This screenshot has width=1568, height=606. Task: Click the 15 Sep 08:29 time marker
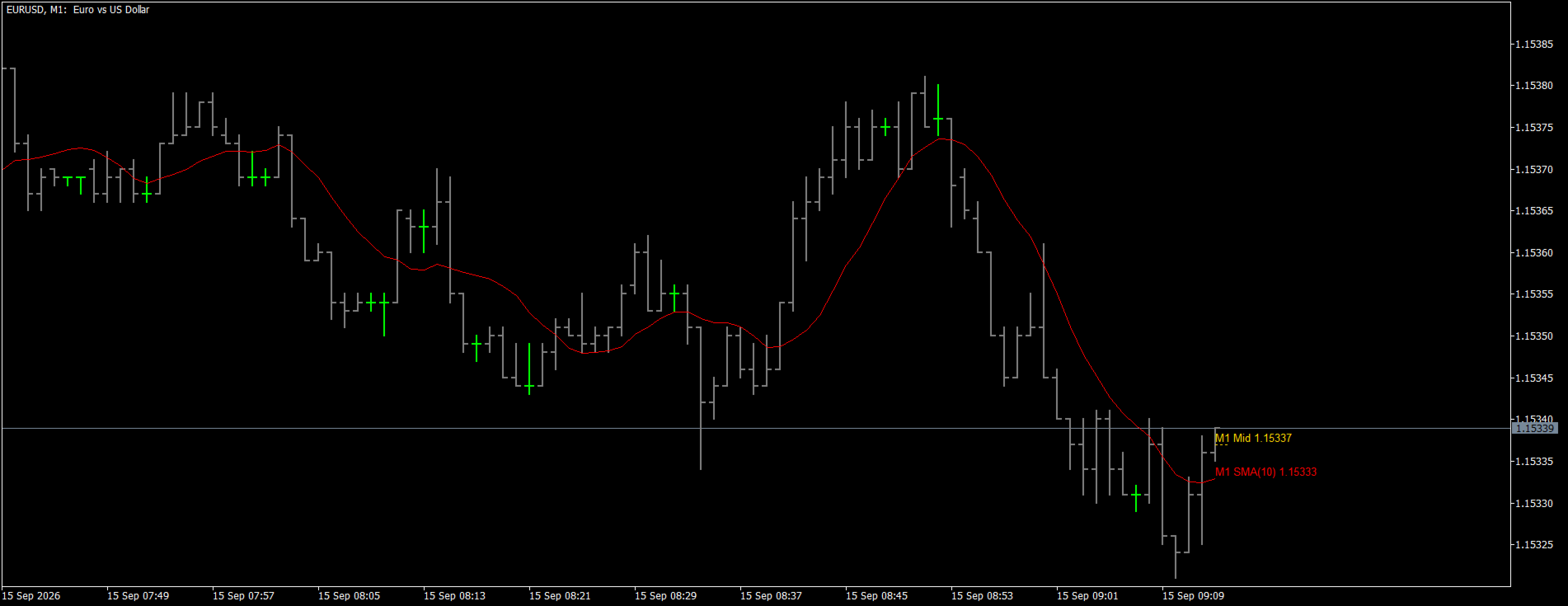[x=666, y=595]
